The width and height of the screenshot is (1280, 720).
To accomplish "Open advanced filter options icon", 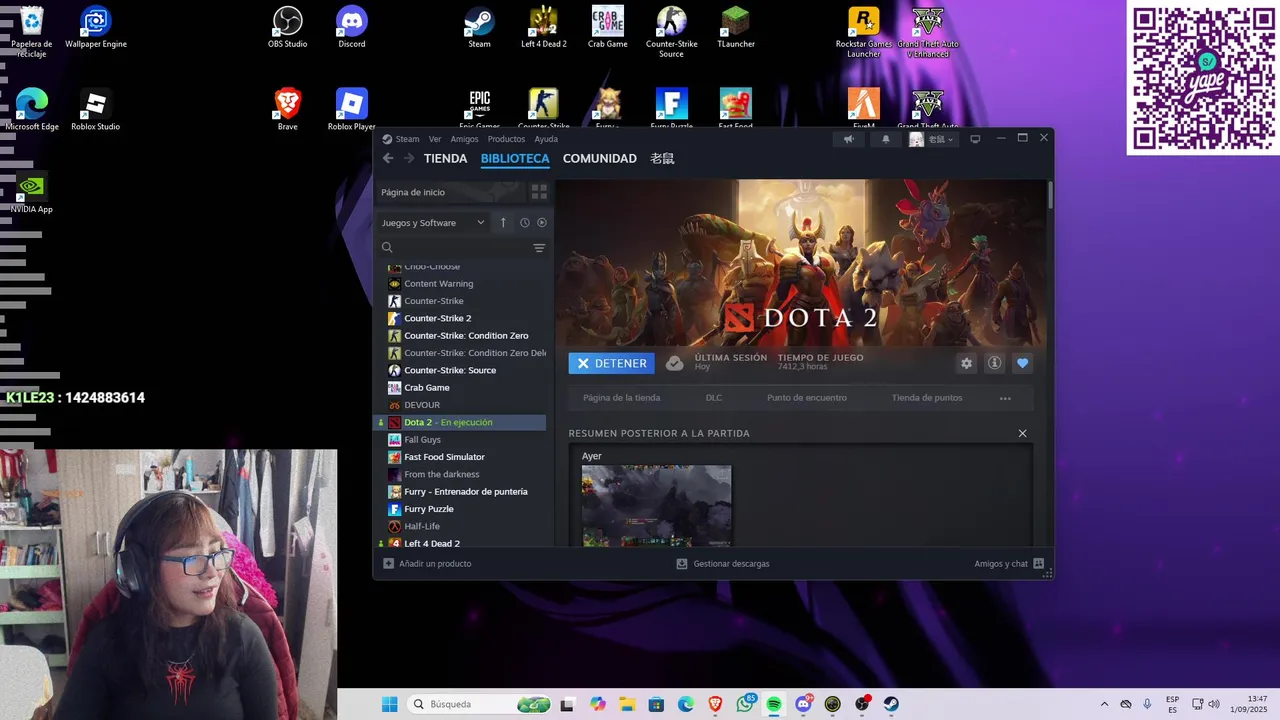I will click(x=539, y=248).
